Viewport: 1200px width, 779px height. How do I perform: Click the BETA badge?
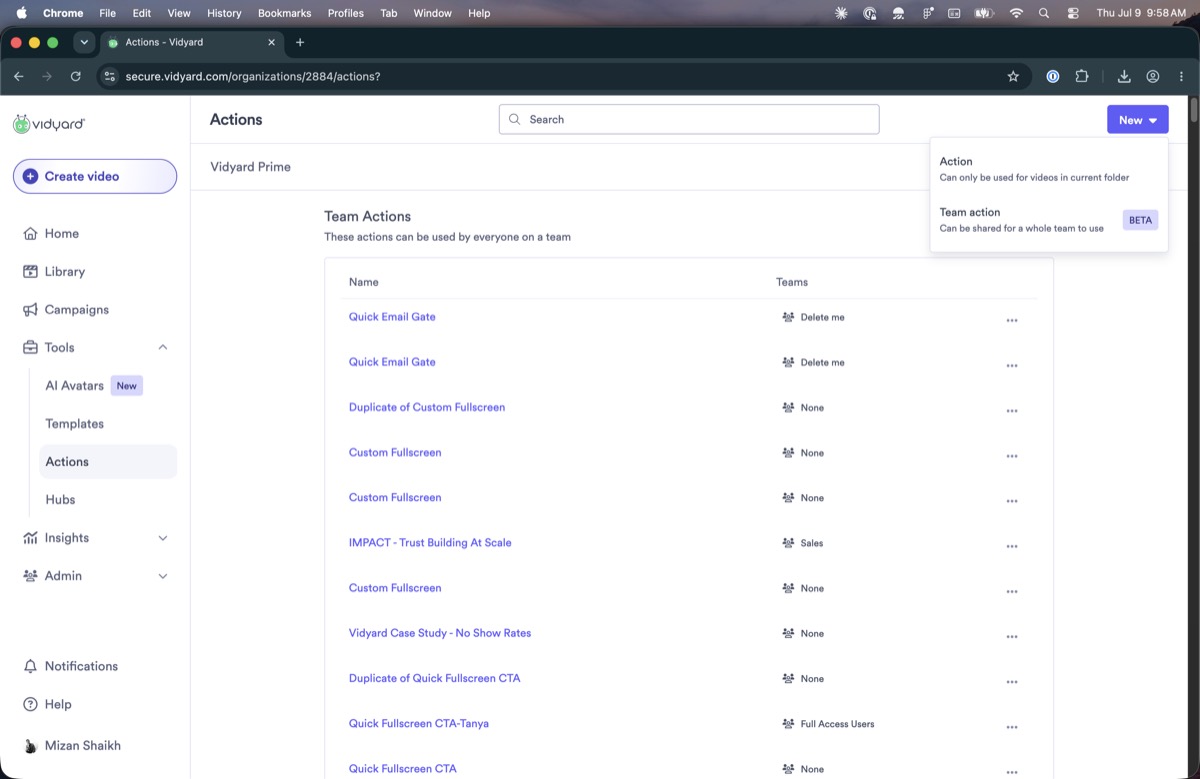pyautogui.click(x=1140, y=220)
